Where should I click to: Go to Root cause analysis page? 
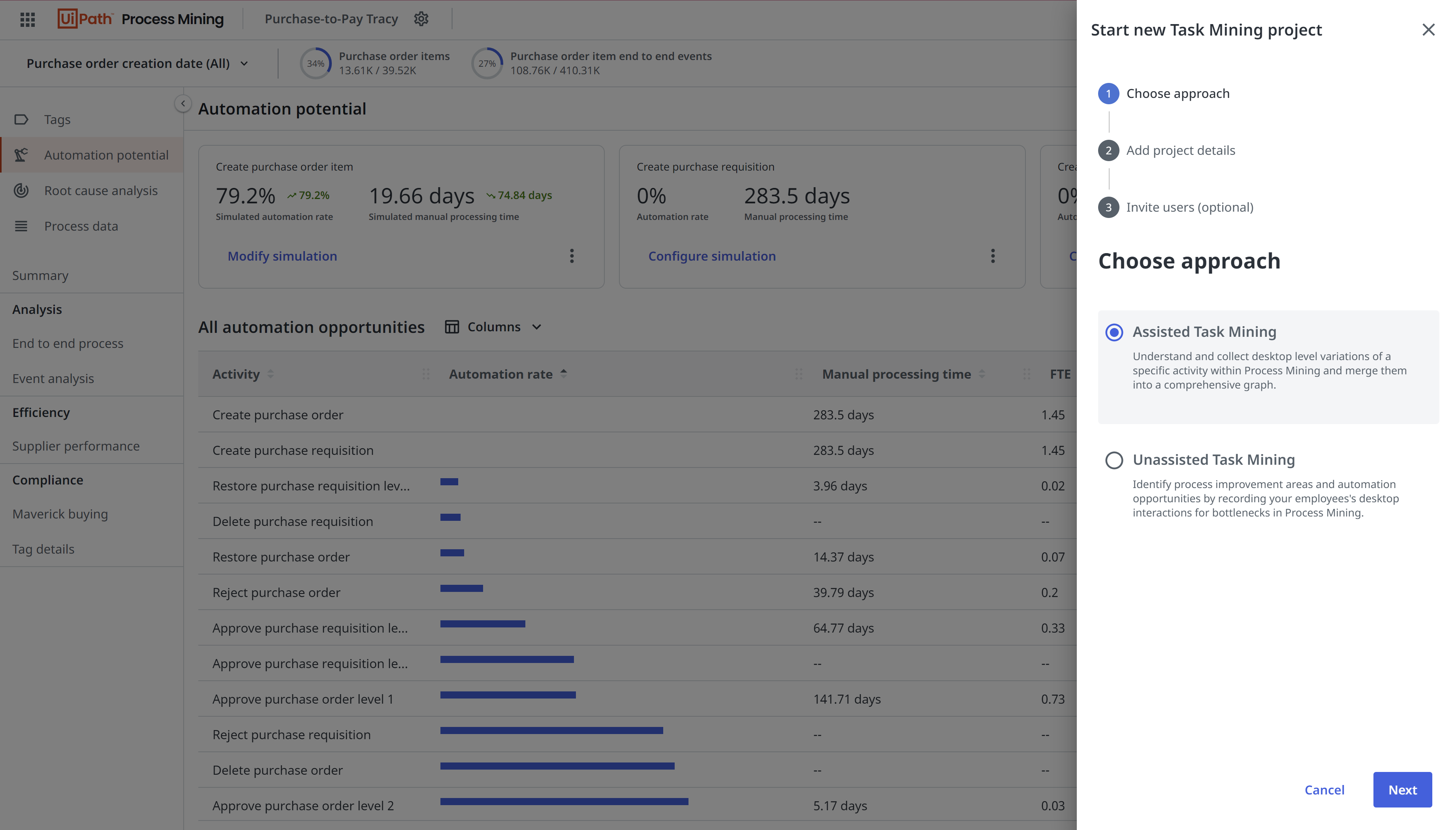[92, 190]
